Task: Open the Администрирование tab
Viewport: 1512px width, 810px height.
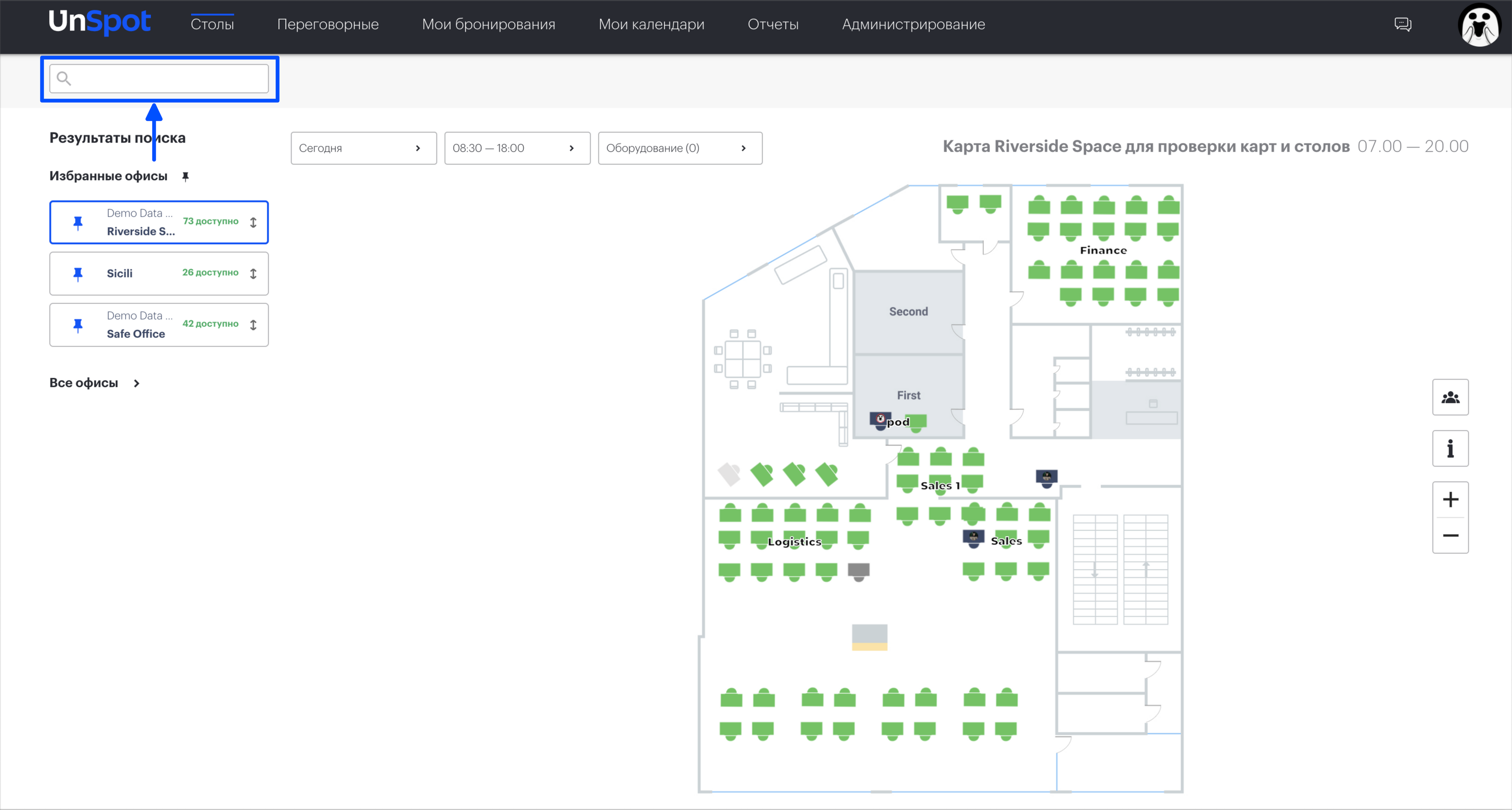Action: [x=913, y=24]
